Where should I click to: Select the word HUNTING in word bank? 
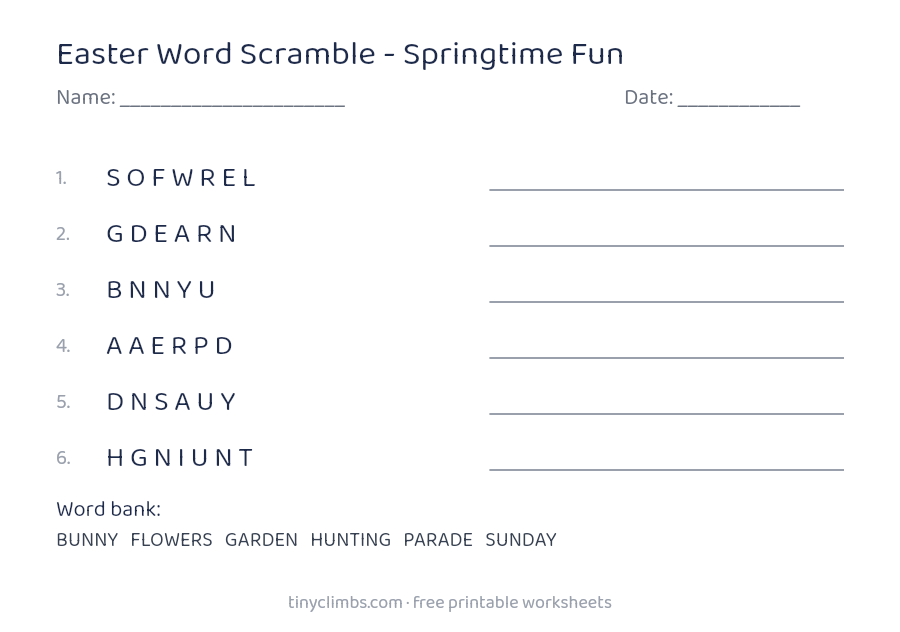pos(351,540)
